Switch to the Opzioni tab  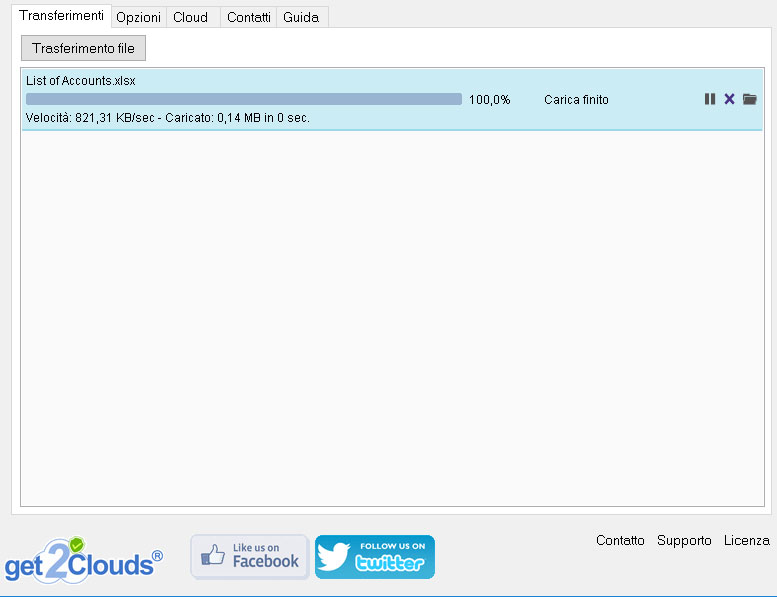[x=138, y=18]
